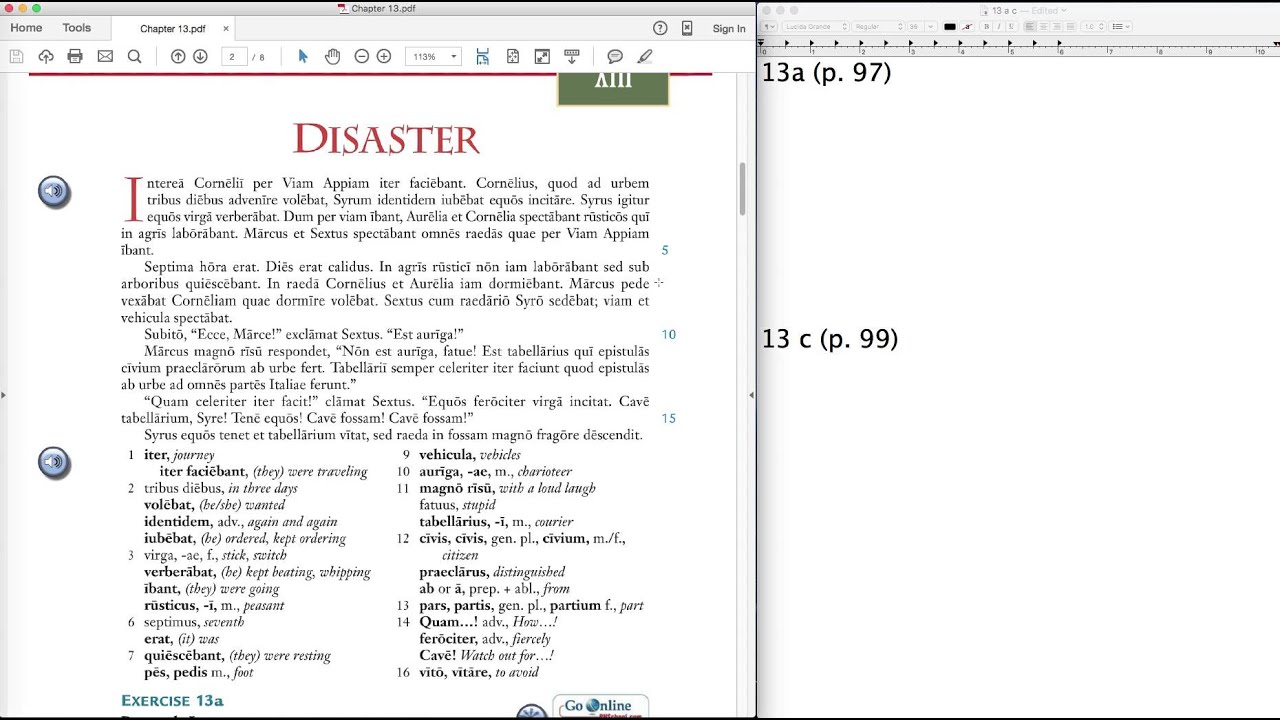Viewport: 1280px width, 720px height.
Task: Close the Chapter 13.pdf tab
Action: [226, 29]
